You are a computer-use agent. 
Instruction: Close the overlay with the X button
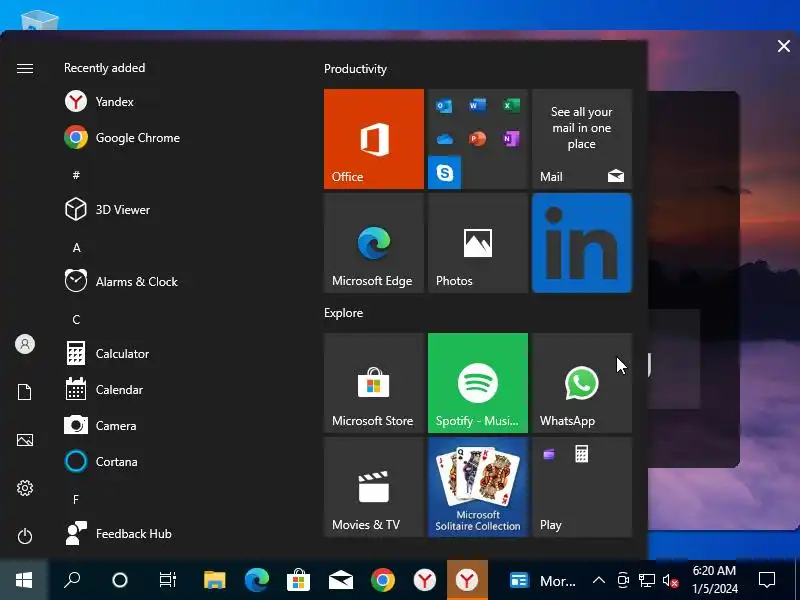(x=784, y=46)
